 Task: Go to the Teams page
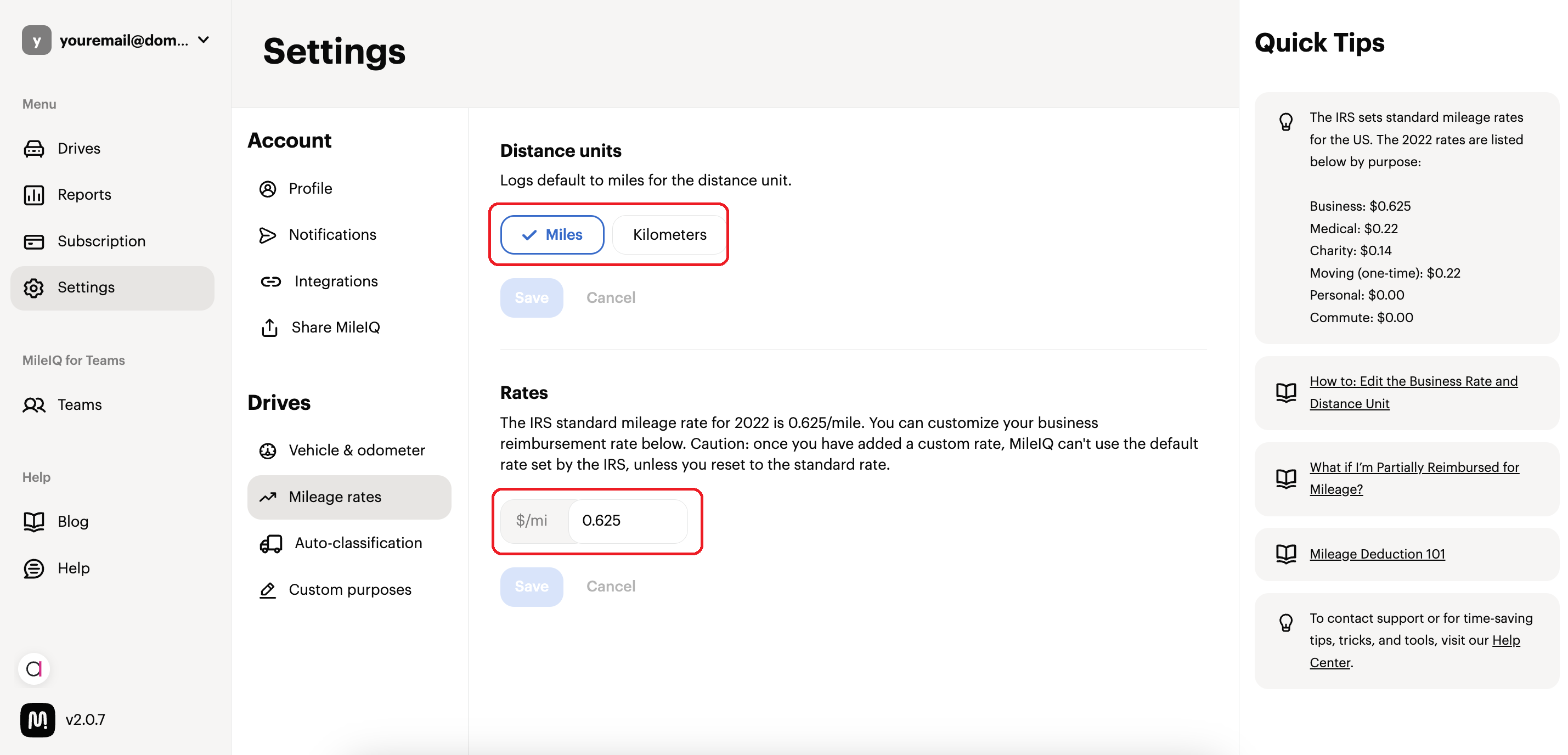(112, 405)
